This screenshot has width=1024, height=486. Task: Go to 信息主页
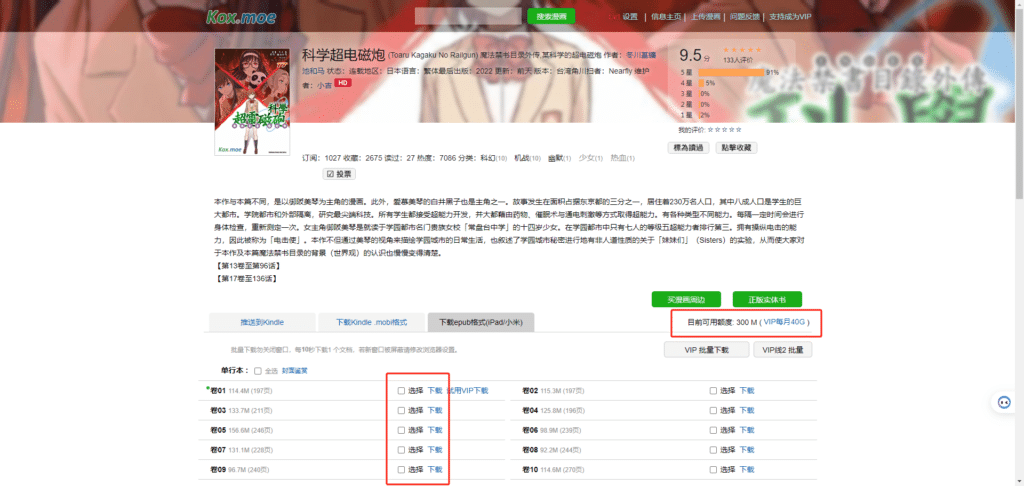tap(665, 17)
